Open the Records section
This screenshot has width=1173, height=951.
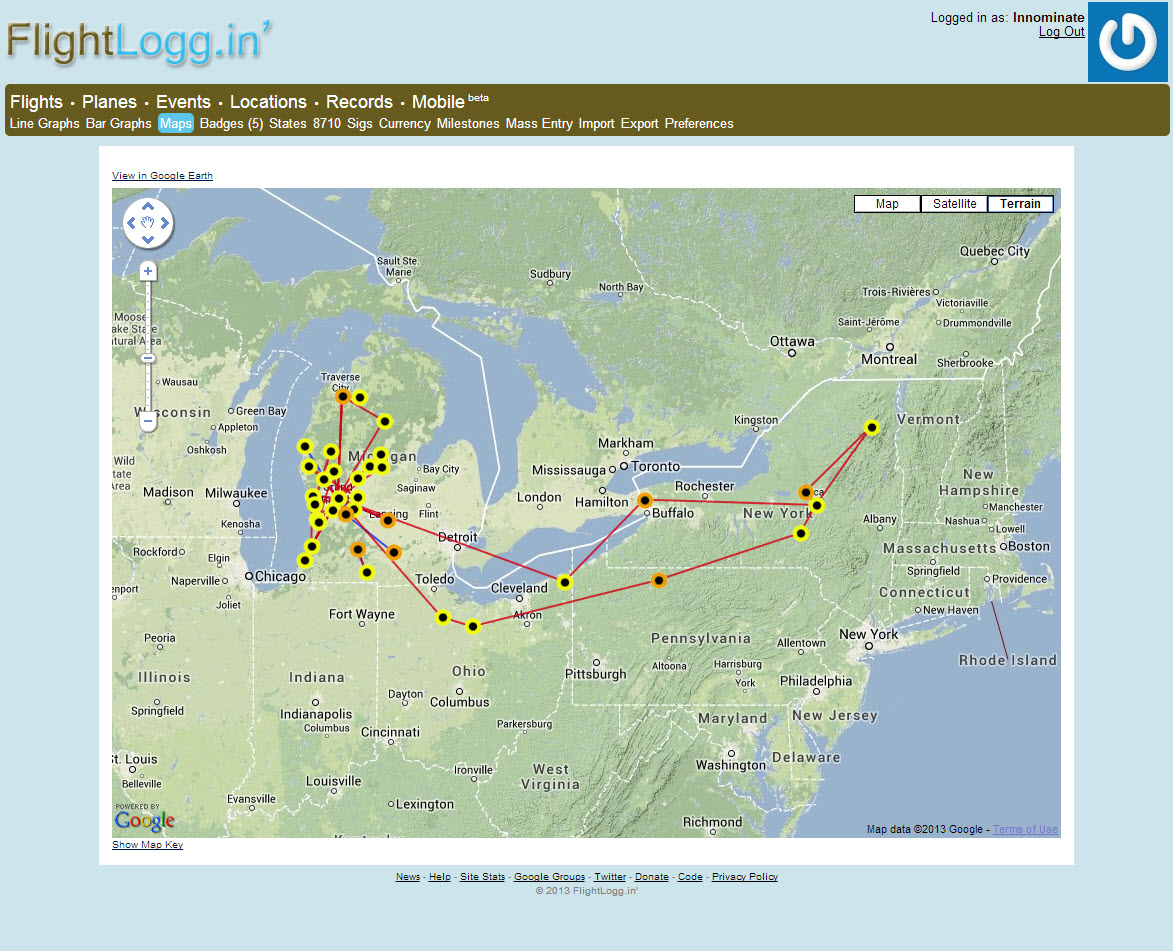tap(359, 102)
